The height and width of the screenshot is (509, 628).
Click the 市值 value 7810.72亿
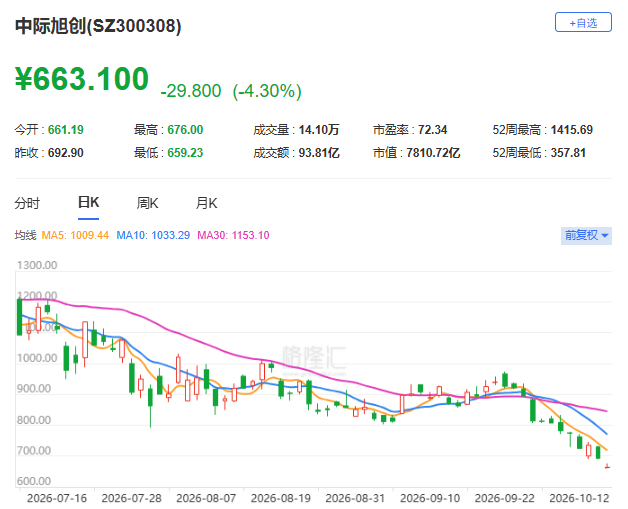[433, 153]
